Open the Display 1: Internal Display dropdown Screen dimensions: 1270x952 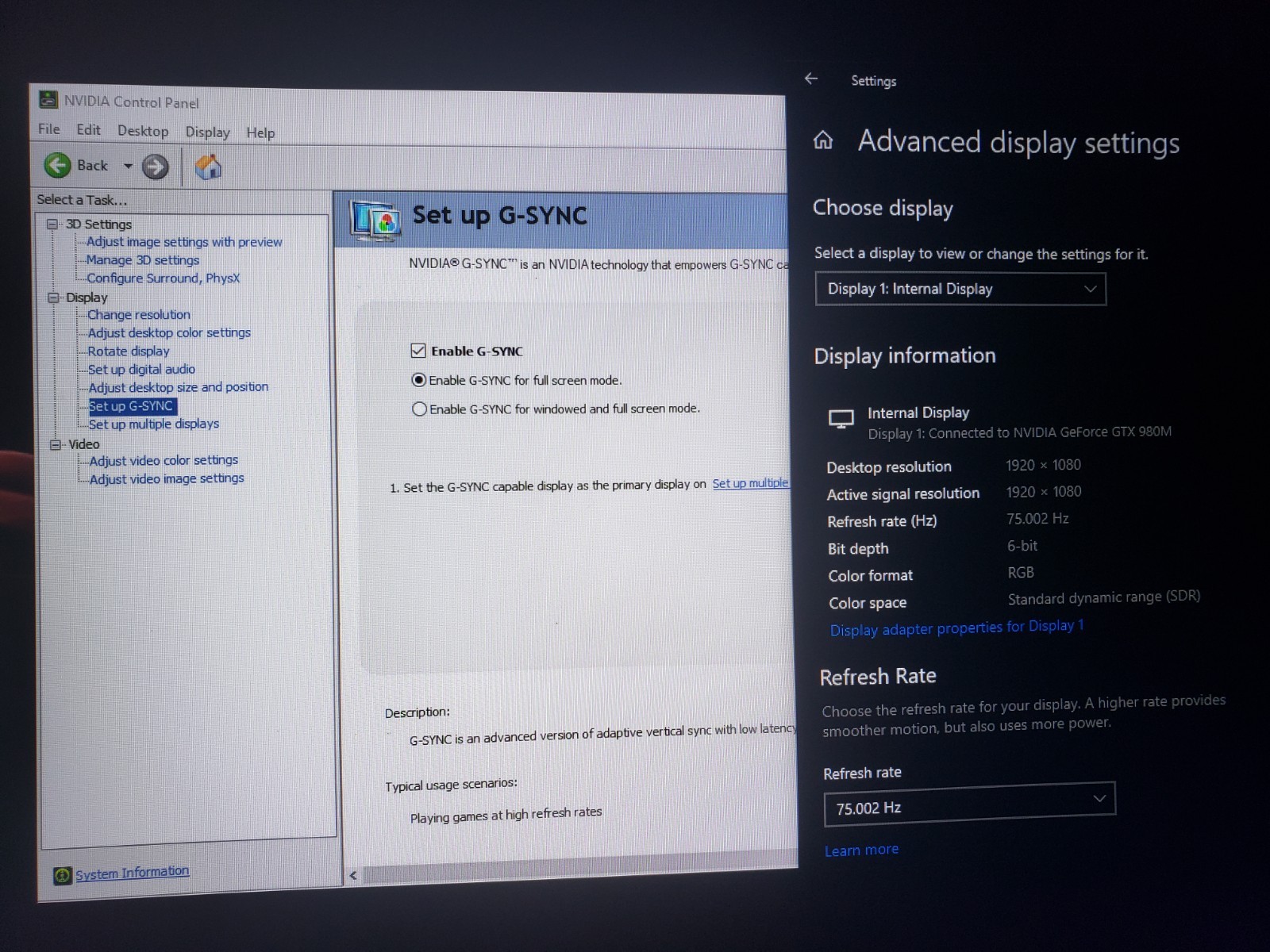(960, 289)
